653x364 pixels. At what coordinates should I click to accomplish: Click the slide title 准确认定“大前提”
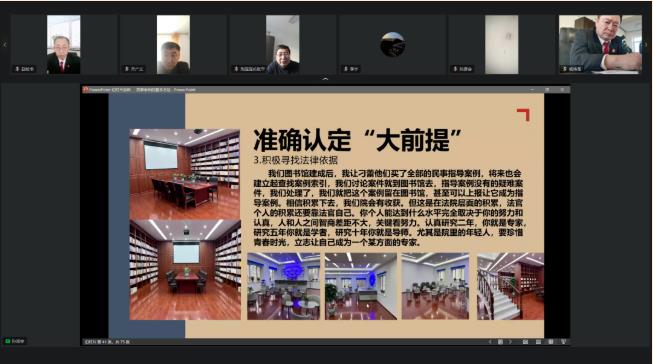[x=357, y=140]
